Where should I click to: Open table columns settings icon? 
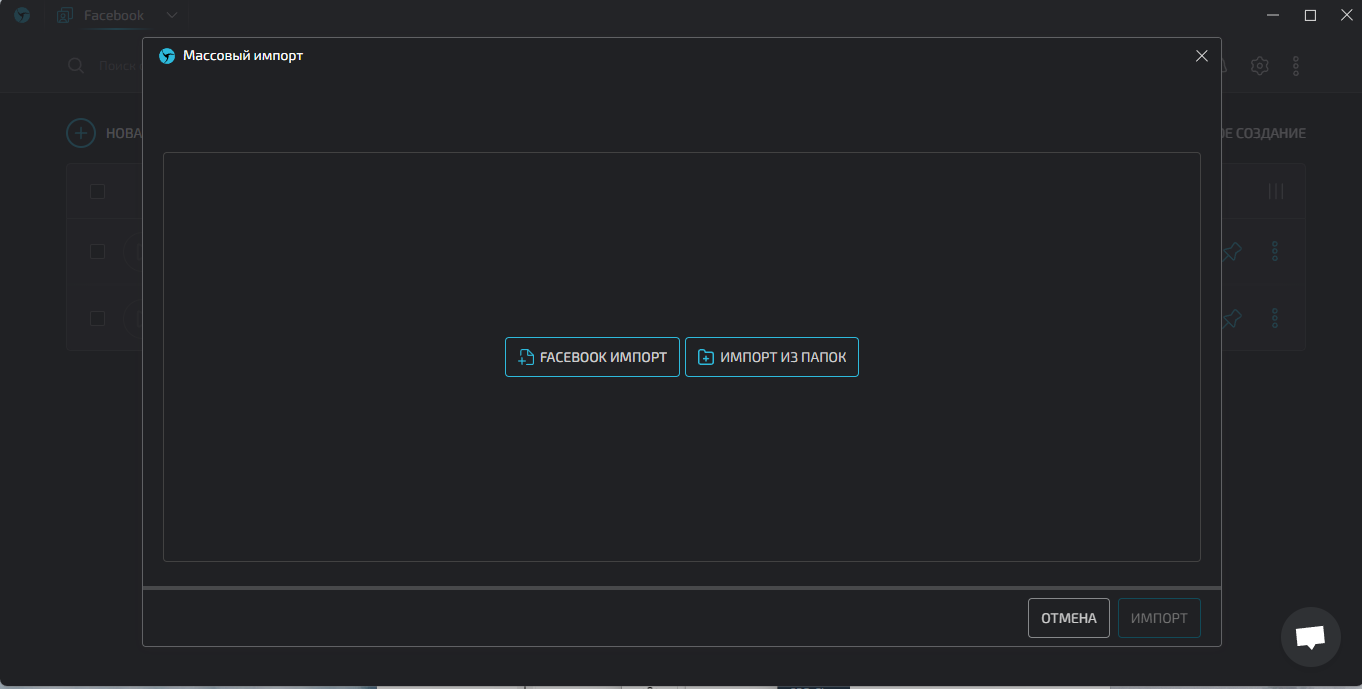pos(1276,191)
